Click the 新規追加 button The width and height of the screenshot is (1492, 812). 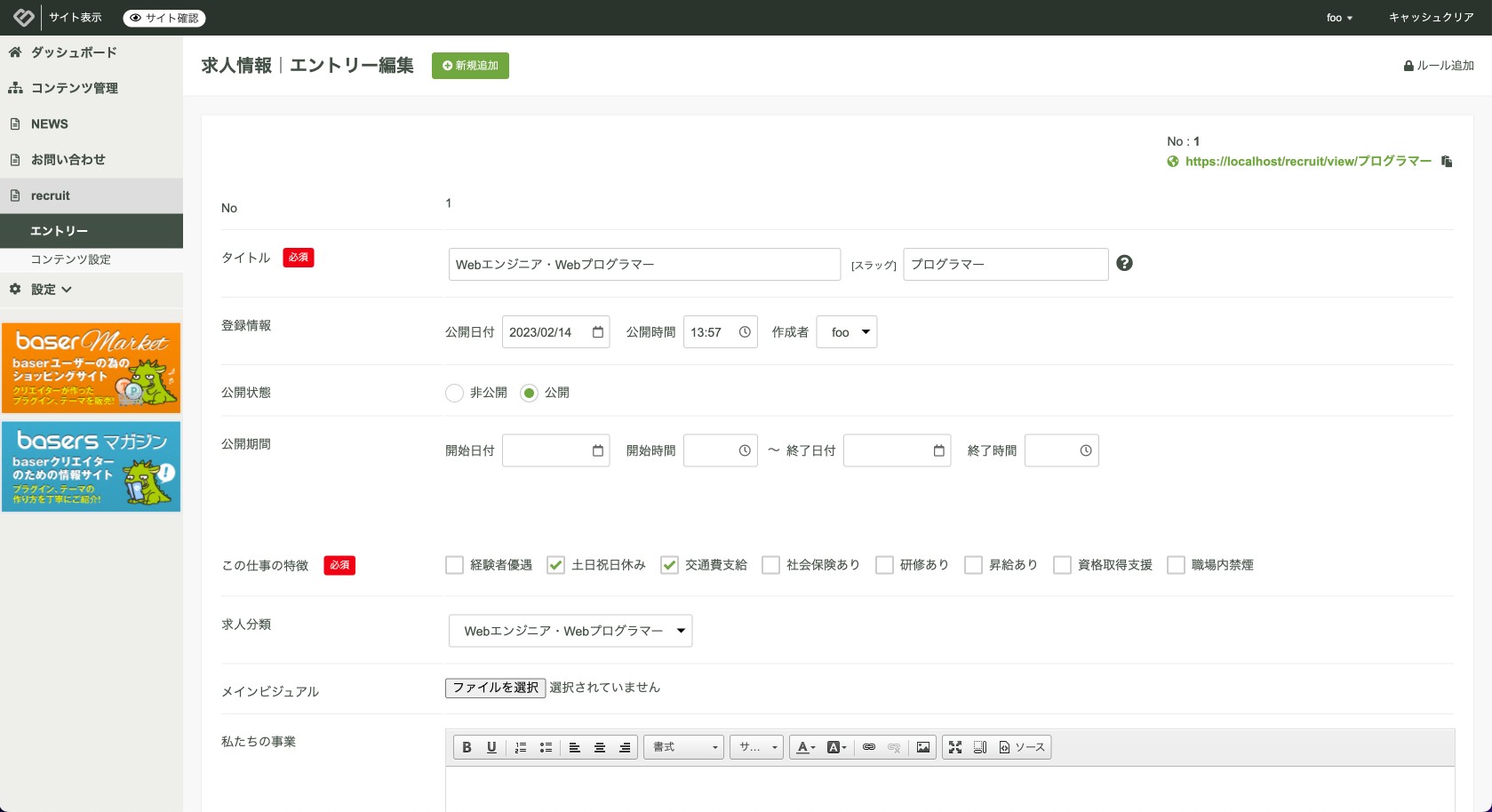(470, 66)
